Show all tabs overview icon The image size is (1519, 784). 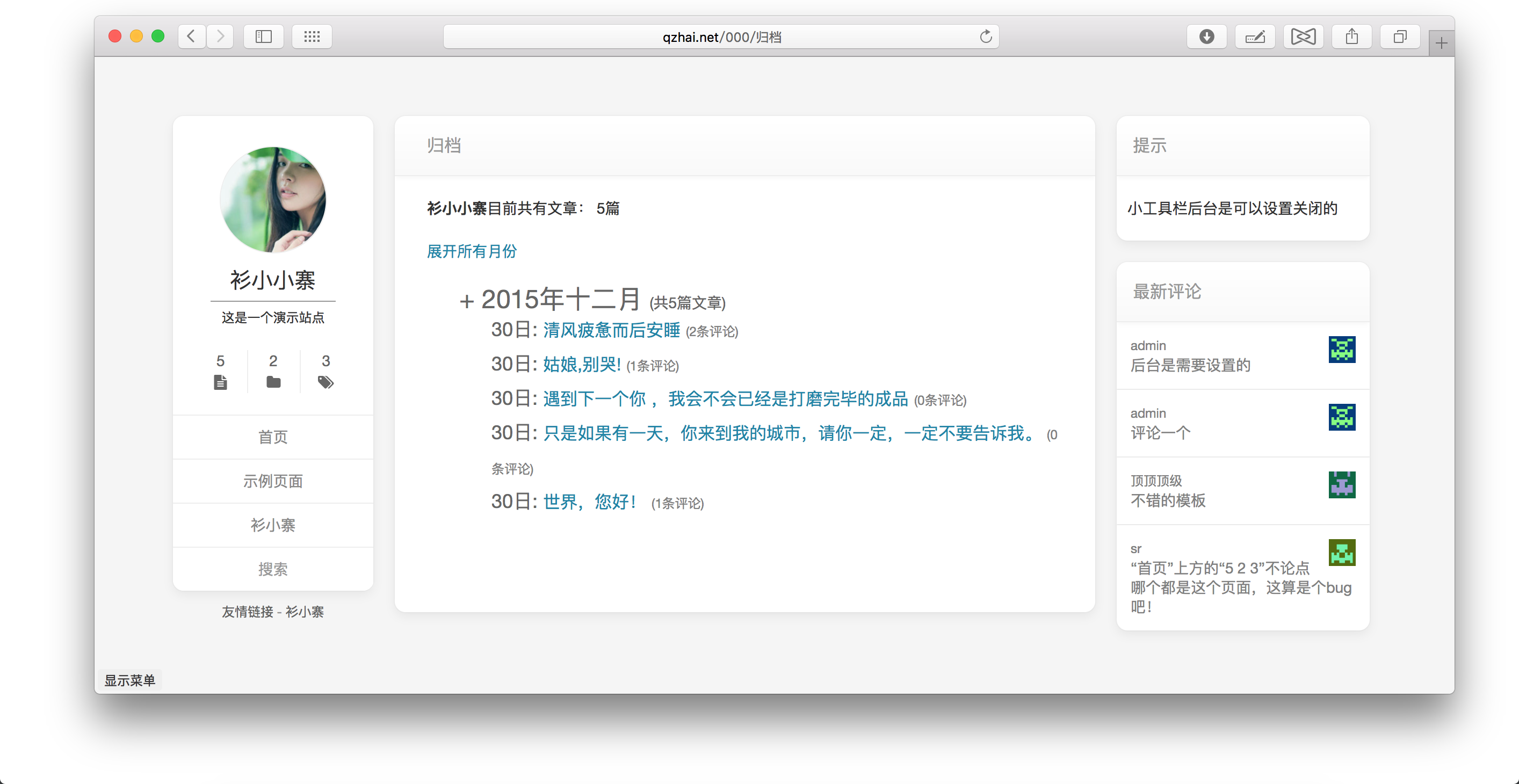[1400, 37]
